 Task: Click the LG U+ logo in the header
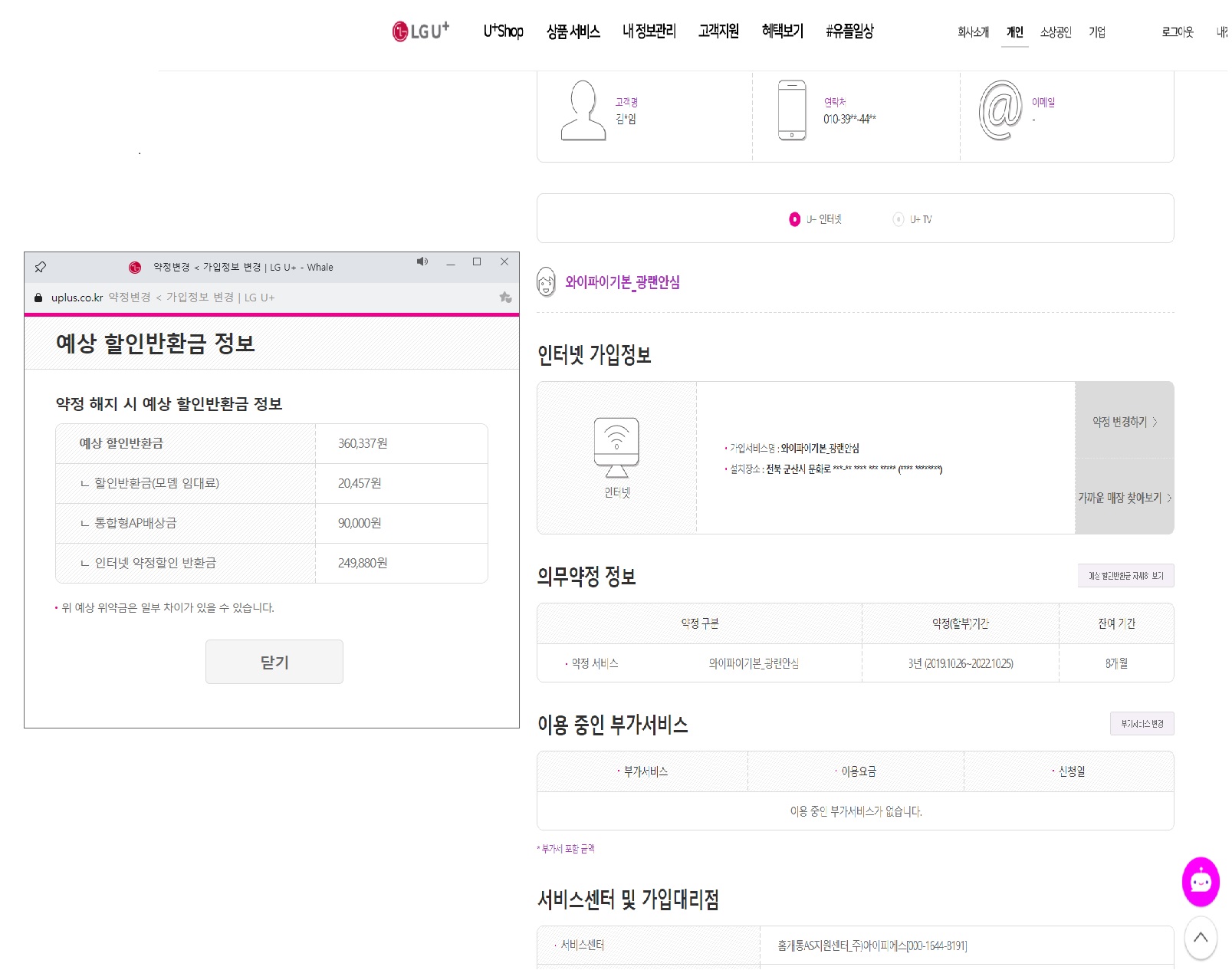pos(419,31)
